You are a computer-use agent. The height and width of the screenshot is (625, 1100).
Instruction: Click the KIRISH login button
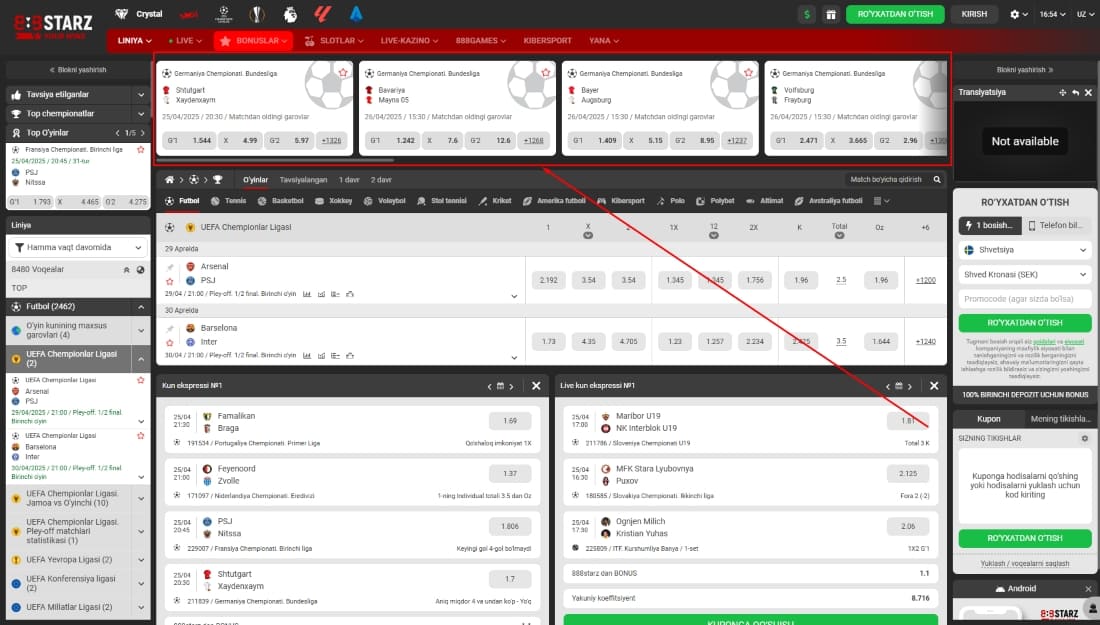coord(974,14)
